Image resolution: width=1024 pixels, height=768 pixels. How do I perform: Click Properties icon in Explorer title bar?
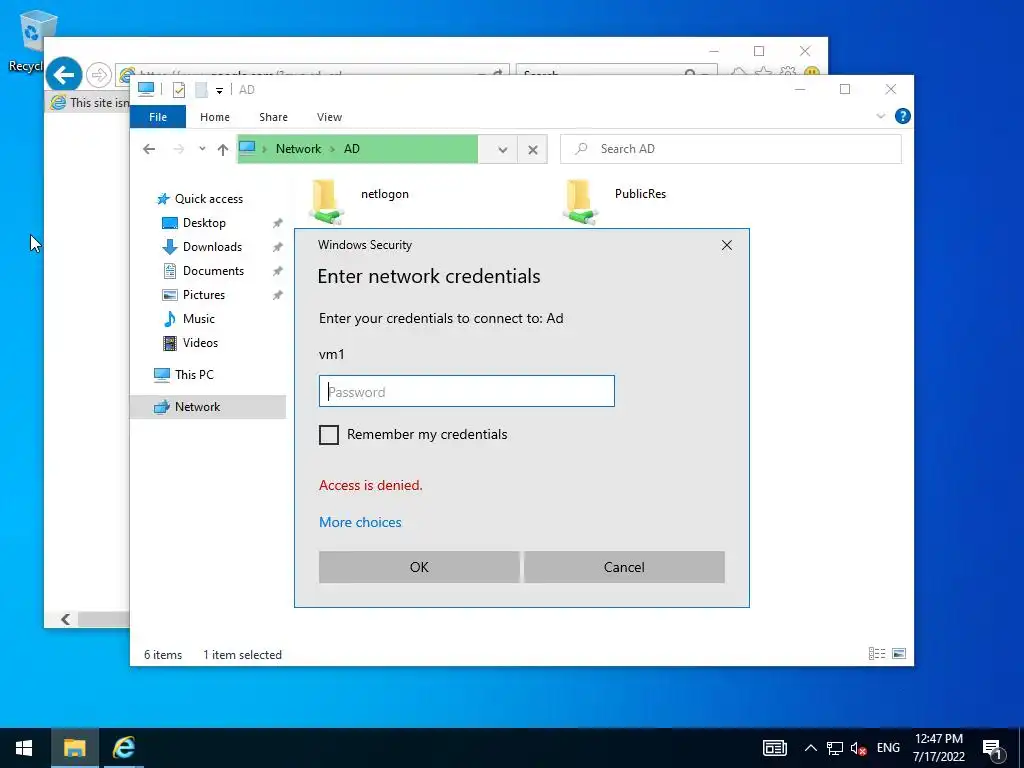coord(179,90)
